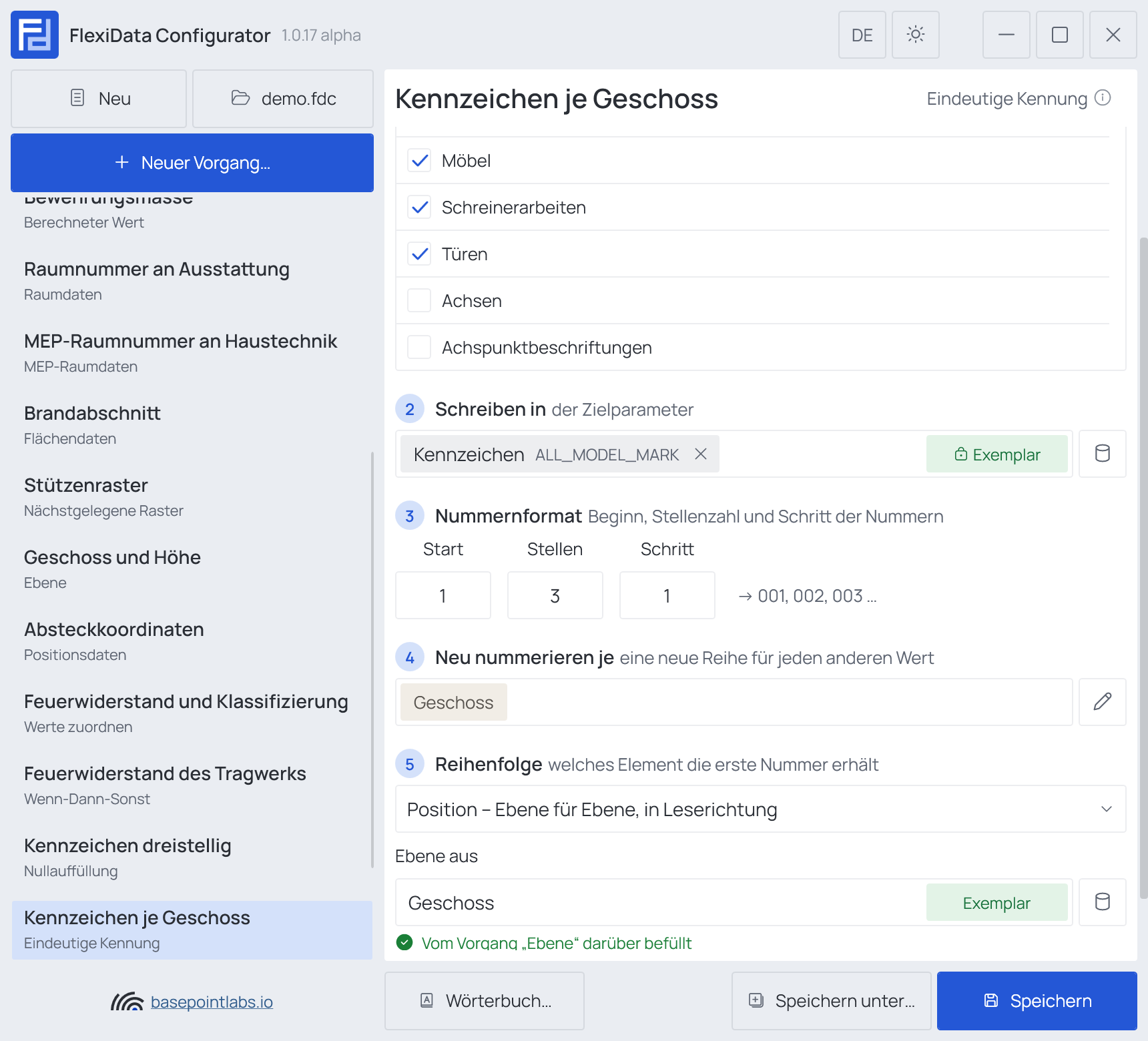The height and width of the screenshot is (1041, 1148).
Task: Select the MEP-Raumnummer an Haustechnik operation
Action: 192,352
